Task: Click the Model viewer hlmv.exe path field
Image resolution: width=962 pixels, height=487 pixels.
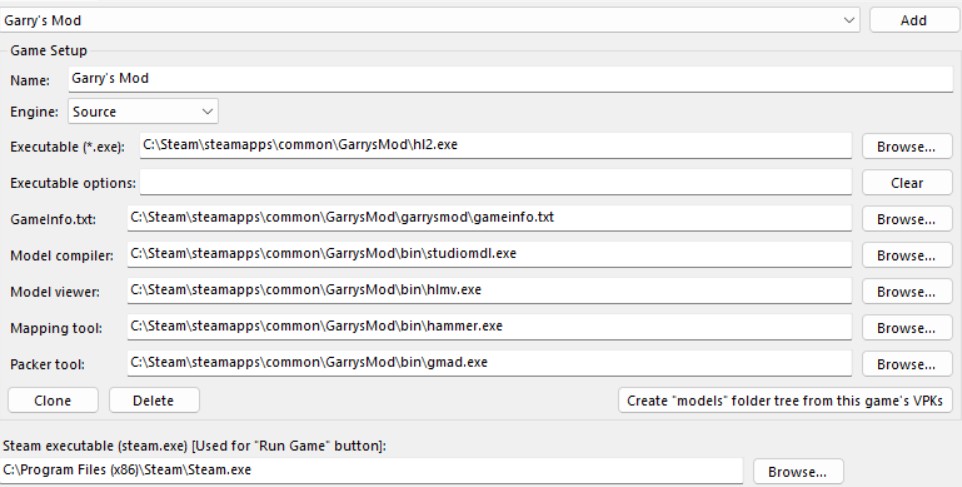Action: (x=490, y=291)
